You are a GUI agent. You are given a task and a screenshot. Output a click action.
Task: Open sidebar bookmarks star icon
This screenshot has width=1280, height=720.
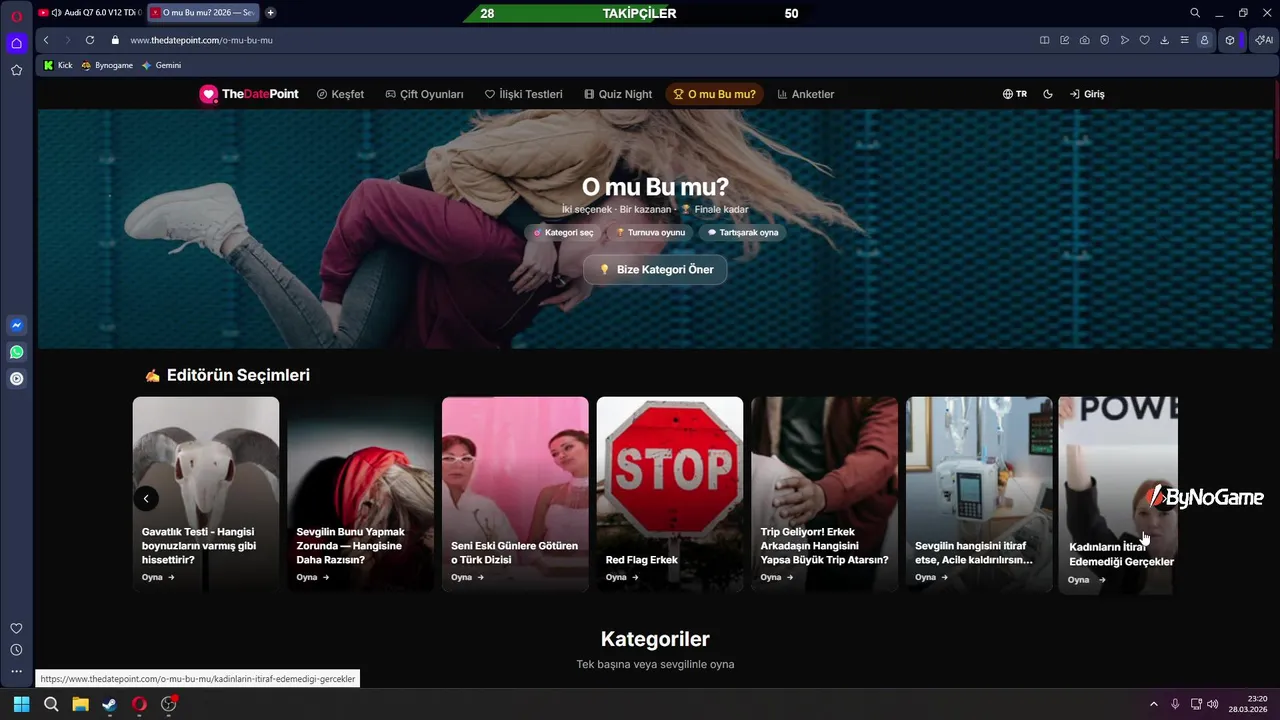16,70
